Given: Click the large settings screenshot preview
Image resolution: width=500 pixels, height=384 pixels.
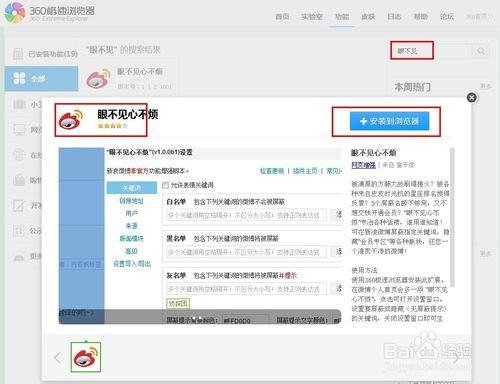Looking at the screenshot, I should 200,236.
